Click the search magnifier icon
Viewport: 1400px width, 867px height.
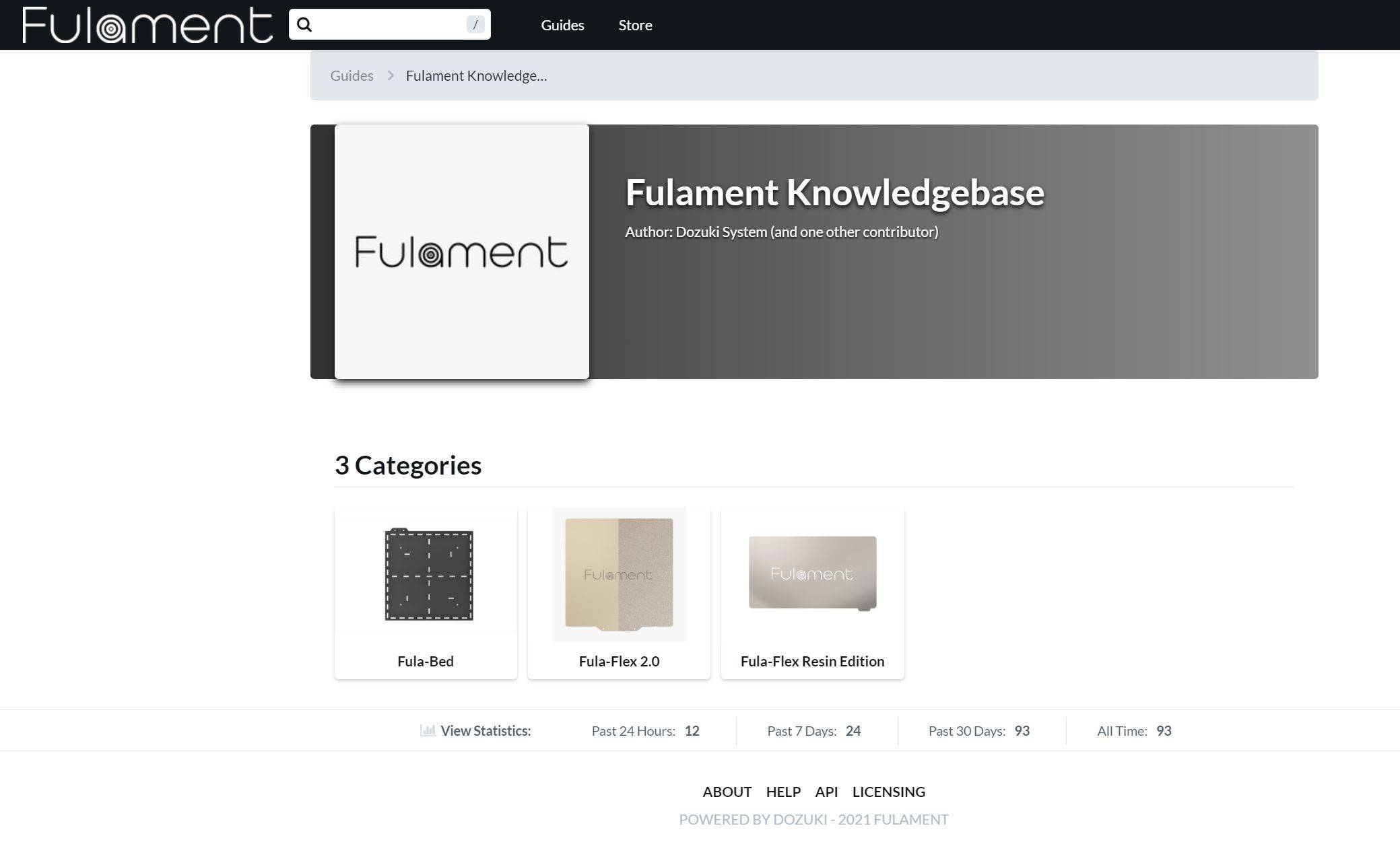pyautogui.click(x=304, y=25)
